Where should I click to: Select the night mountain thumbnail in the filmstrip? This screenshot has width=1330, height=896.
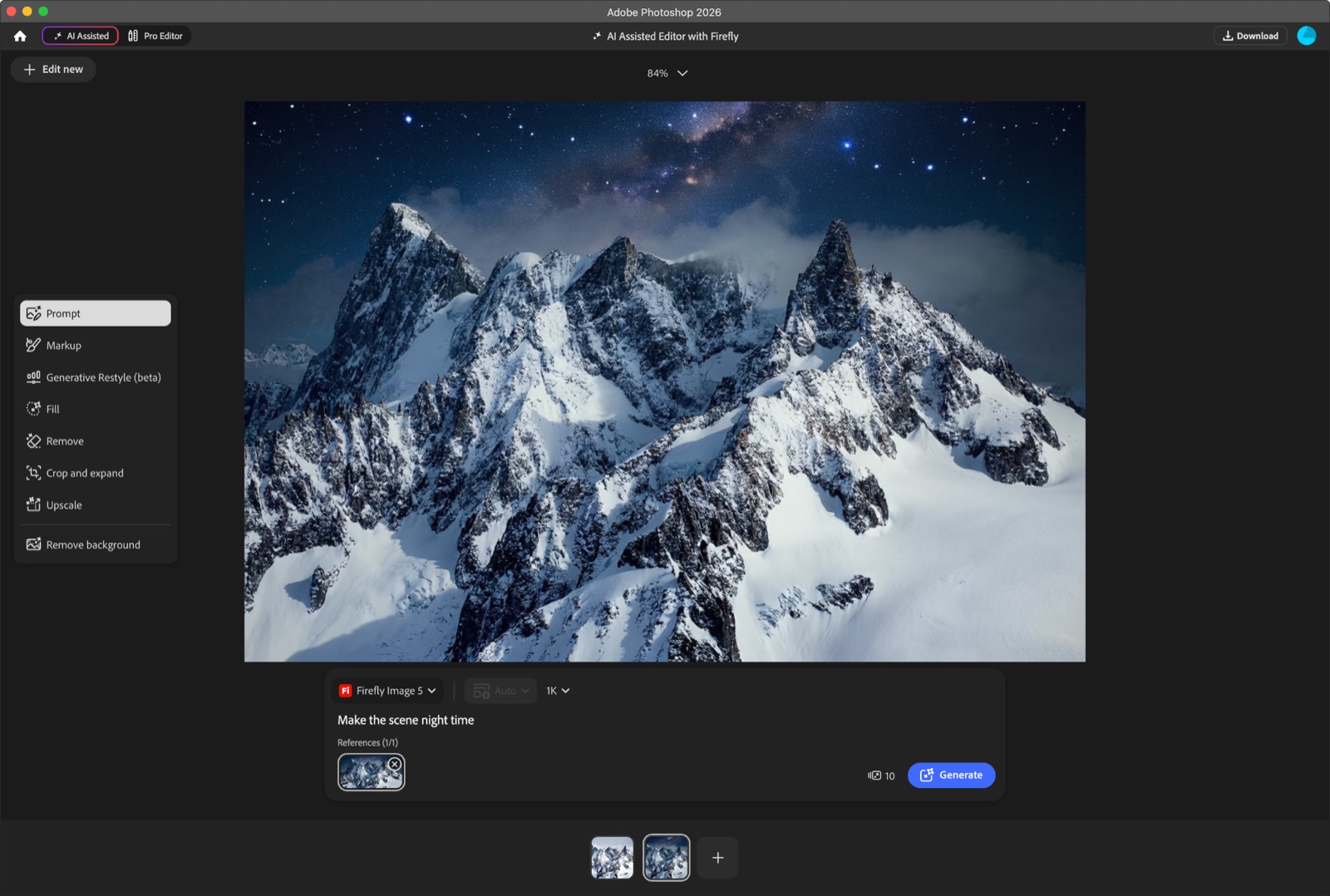click(x=666, y=858)
